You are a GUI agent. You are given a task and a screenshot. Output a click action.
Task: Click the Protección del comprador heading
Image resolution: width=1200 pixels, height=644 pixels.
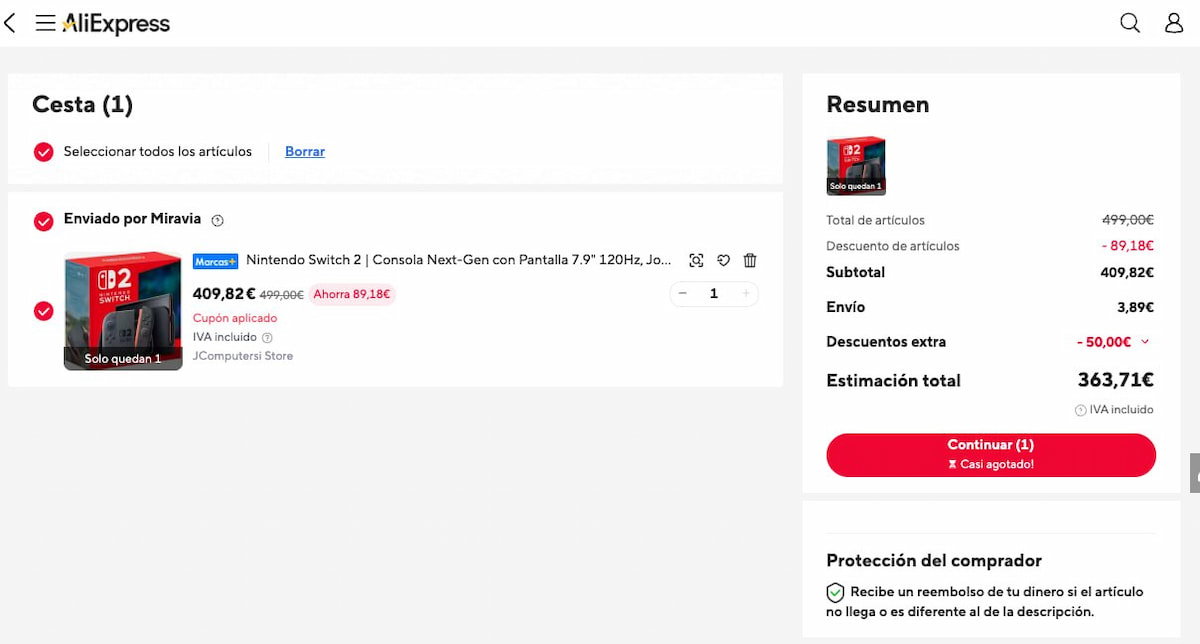click(x=934, y=561)
